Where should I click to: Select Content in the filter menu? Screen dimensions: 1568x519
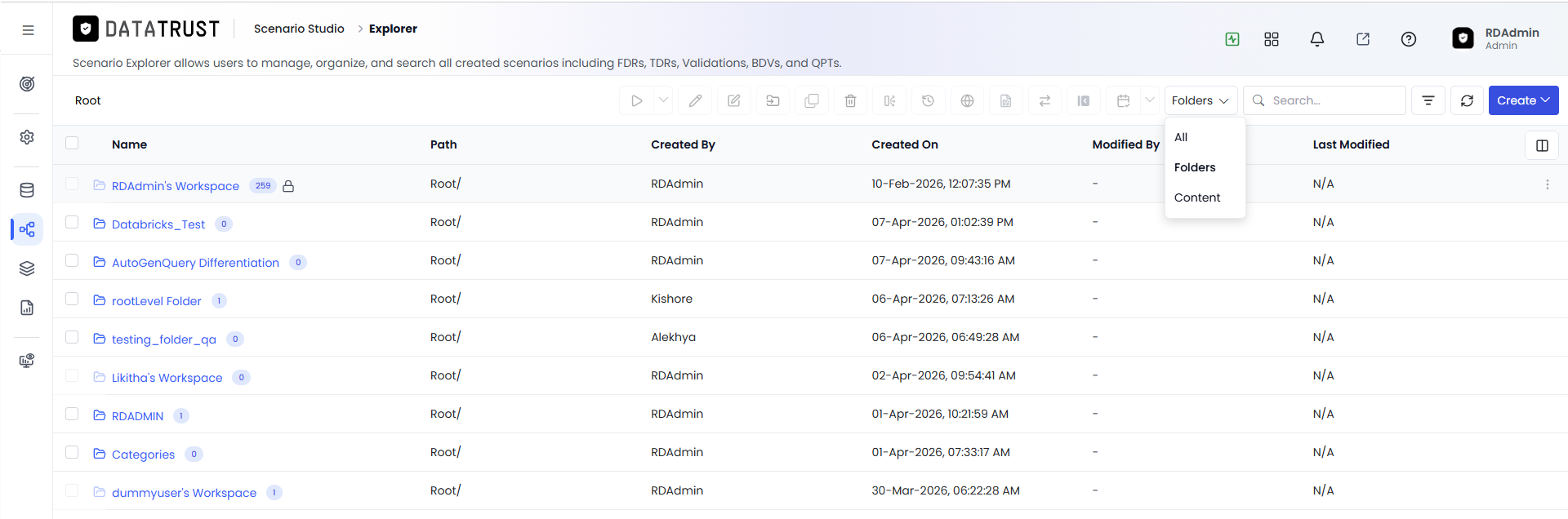tap(1197, 197)
